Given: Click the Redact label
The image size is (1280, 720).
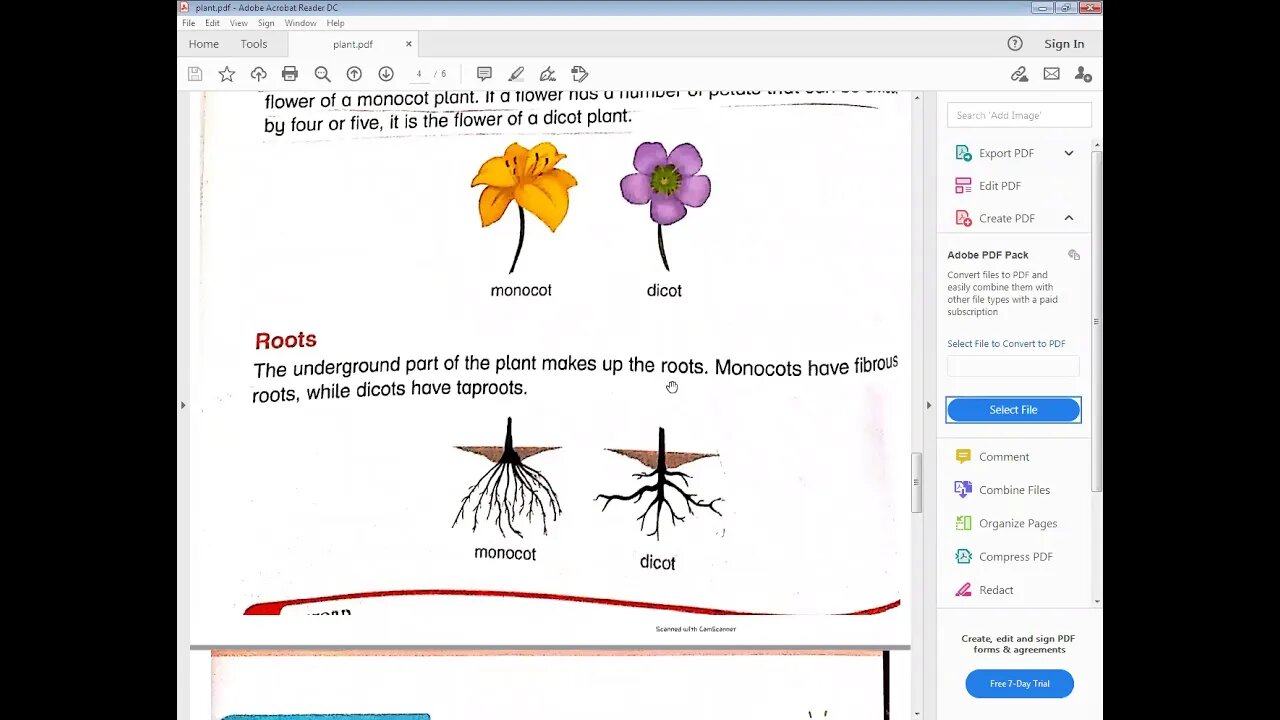Looking at the screenshot, I should (x=996, y=590).
